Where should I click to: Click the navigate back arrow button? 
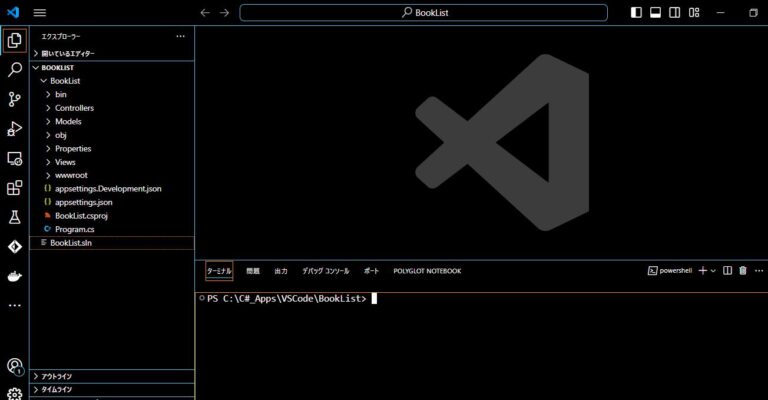(205, 13)
